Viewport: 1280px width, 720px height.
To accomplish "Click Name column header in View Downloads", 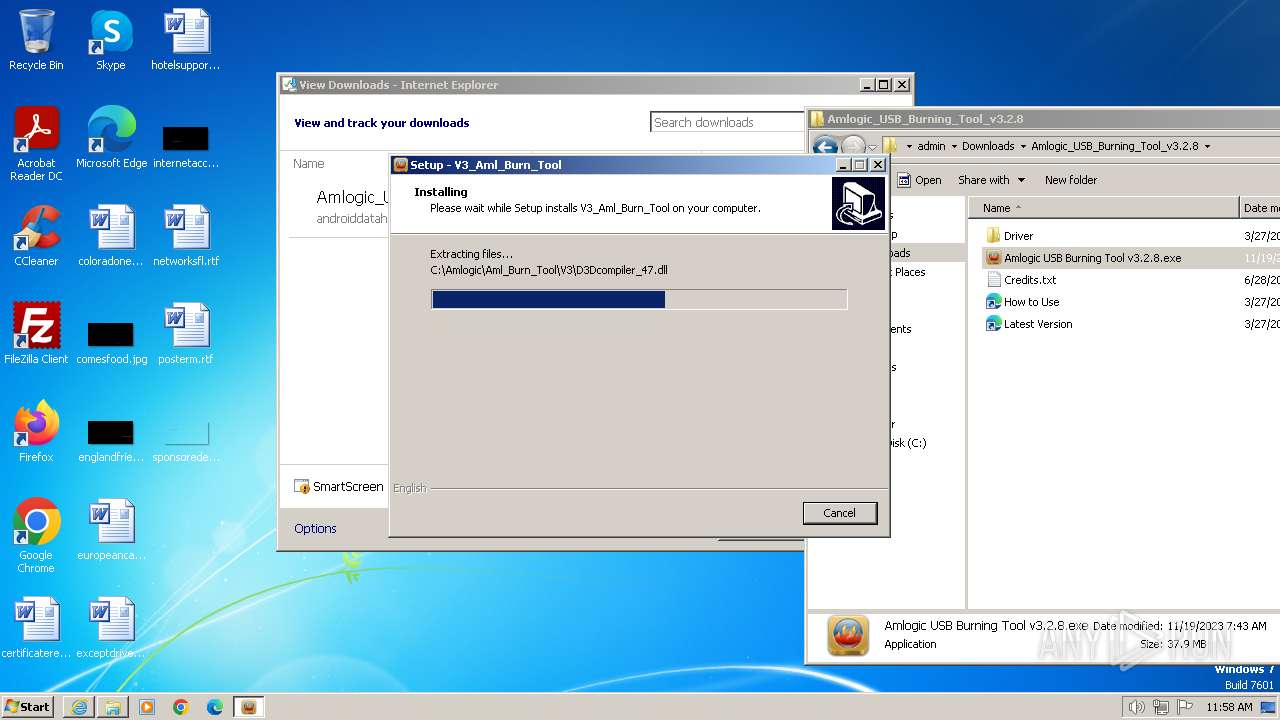I will tap(309, 164).
